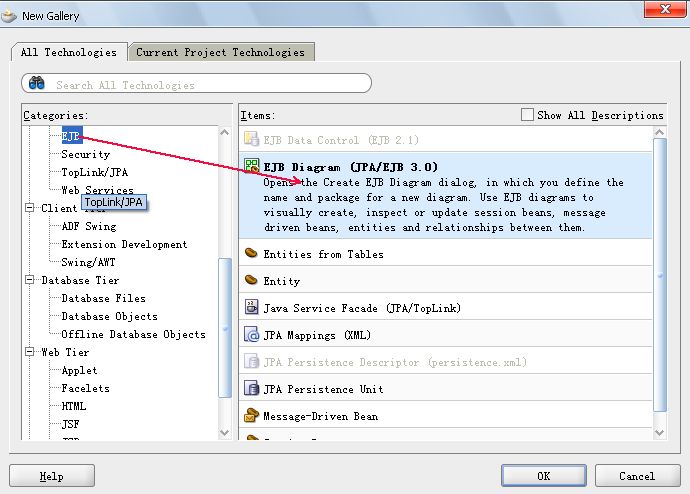Click the Help button
Screen dimensions: 690x494
click(52, 476)
